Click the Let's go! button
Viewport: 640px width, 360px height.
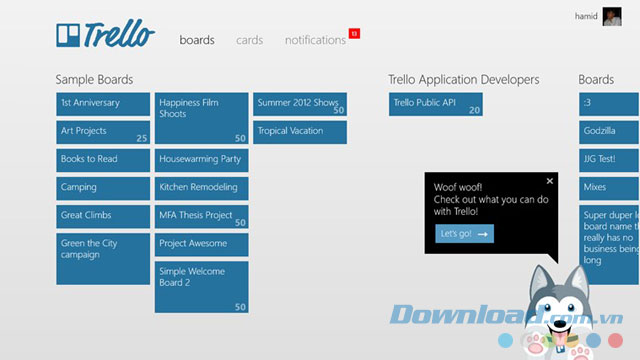[464, 234]
